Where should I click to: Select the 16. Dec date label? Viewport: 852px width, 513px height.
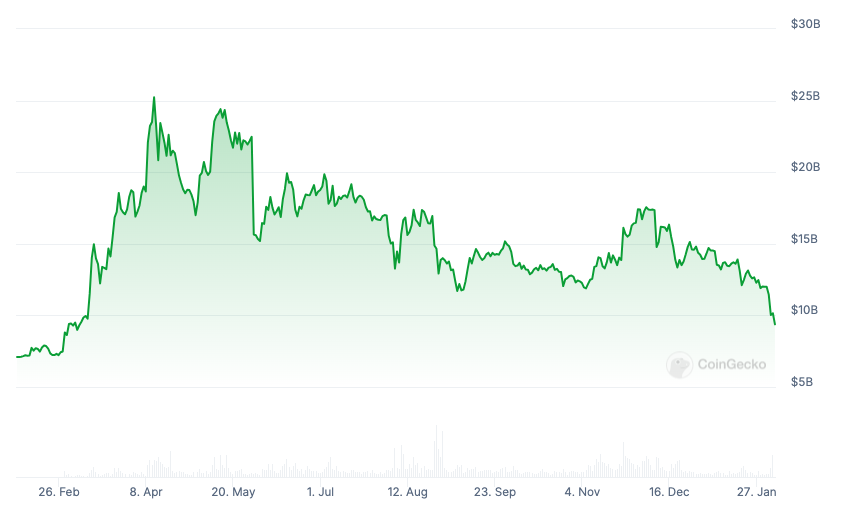click(669, 492)
